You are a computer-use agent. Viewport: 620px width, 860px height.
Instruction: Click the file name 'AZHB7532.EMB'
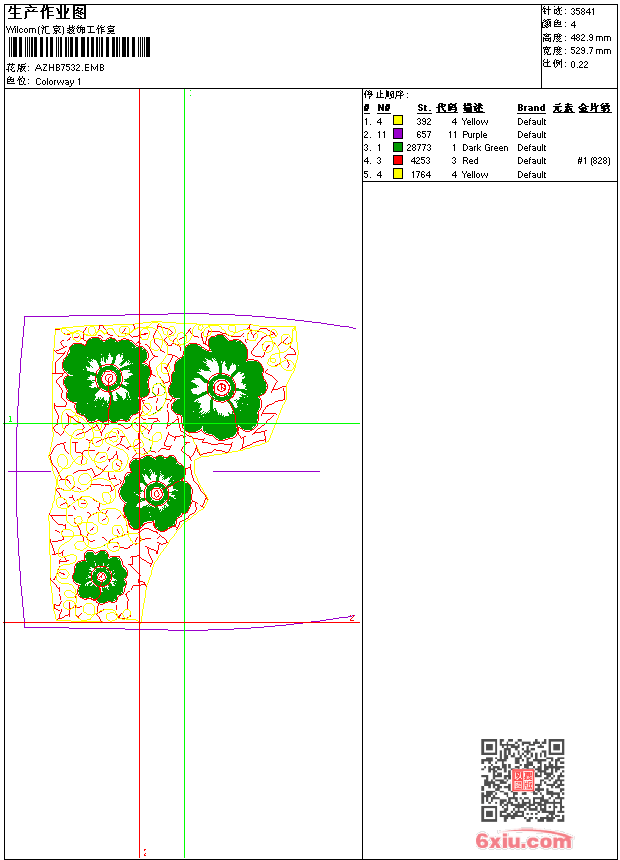click(69, 68)
